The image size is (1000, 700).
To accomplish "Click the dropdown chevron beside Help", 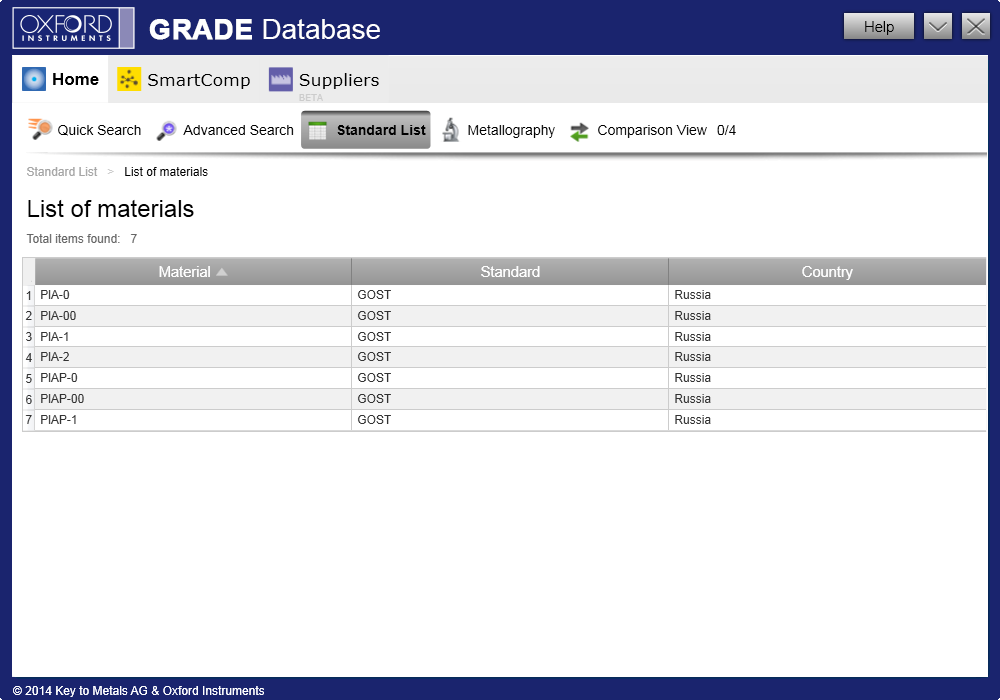I will click(938, 27).
